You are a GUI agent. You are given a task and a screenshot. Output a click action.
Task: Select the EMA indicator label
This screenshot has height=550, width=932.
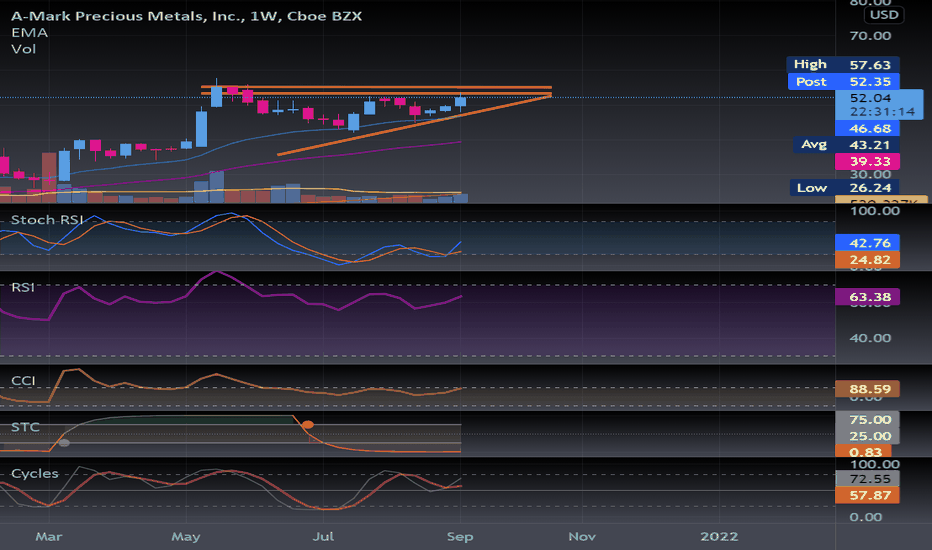click(x=29, y=33)
